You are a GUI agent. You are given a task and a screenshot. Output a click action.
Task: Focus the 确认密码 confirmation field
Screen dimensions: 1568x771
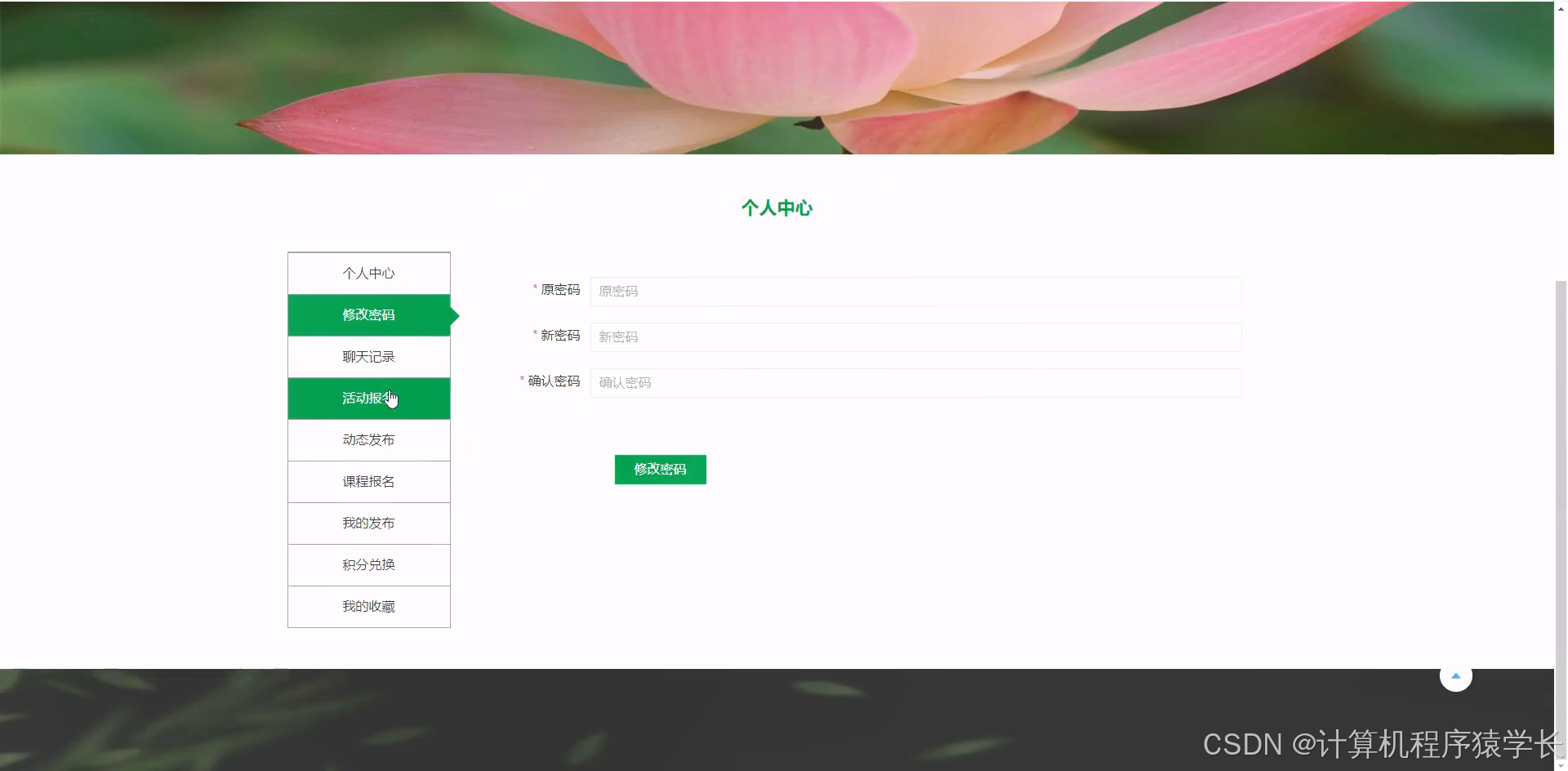click(915, 382)
